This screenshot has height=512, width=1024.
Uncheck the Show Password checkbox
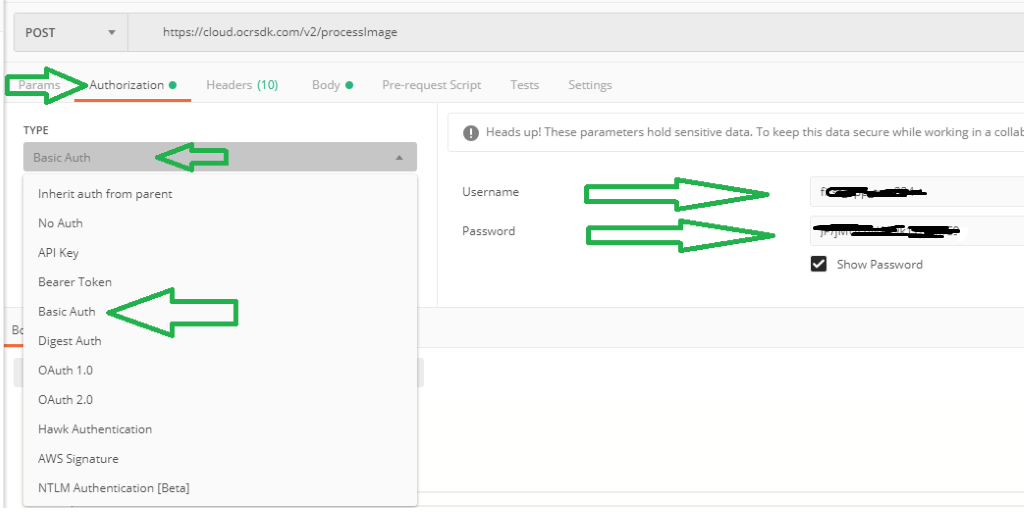pyautogui.click(x=818, y=264)
